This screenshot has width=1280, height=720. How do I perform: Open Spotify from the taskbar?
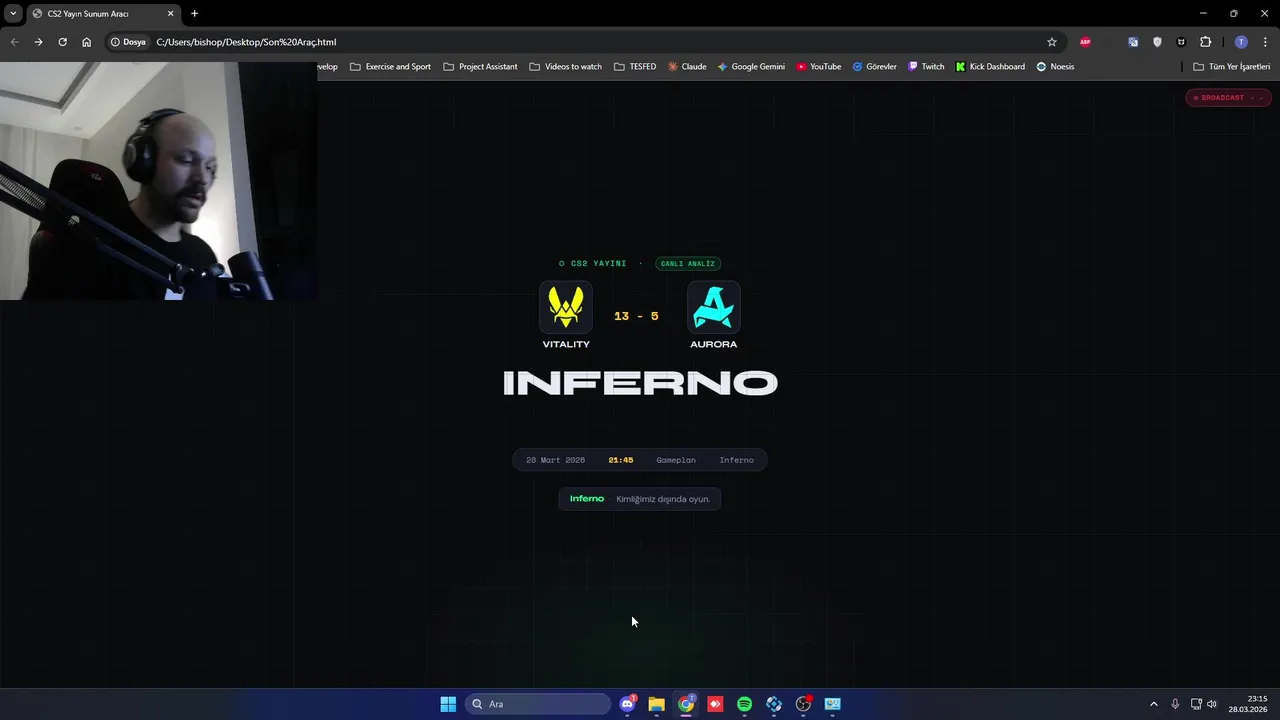coord(744,704)
